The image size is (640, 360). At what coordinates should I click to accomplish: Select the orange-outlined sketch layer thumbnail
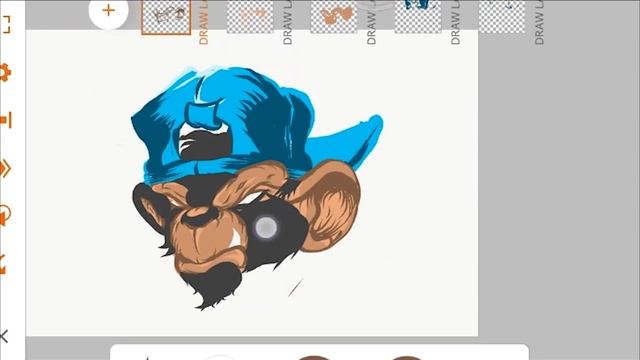[166, 17]
